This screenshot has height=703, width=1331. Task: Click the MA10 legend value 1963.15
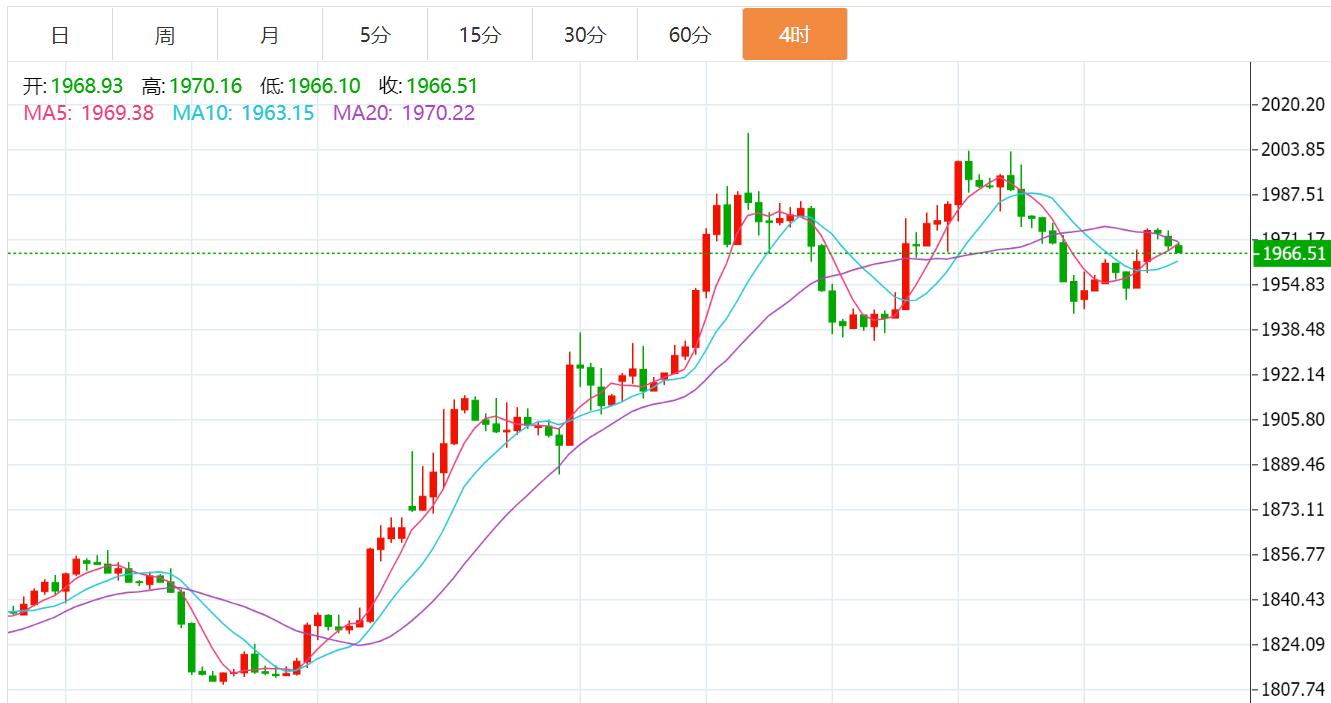(x=273, y=113)
